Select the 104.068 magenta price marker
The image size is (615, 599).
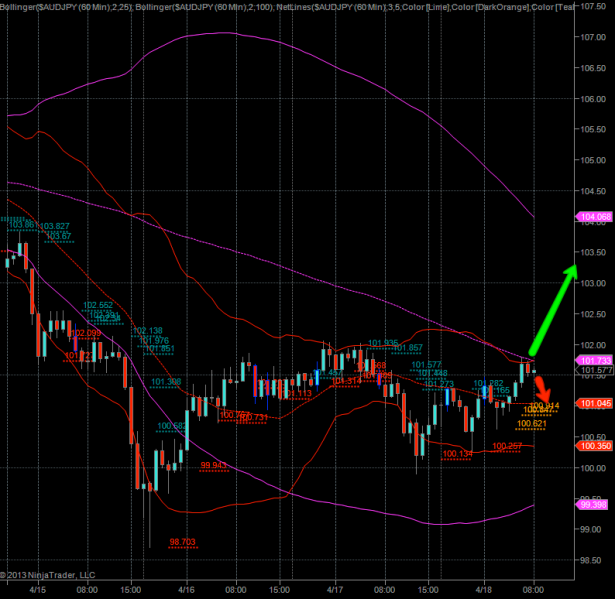coord(594,217)
